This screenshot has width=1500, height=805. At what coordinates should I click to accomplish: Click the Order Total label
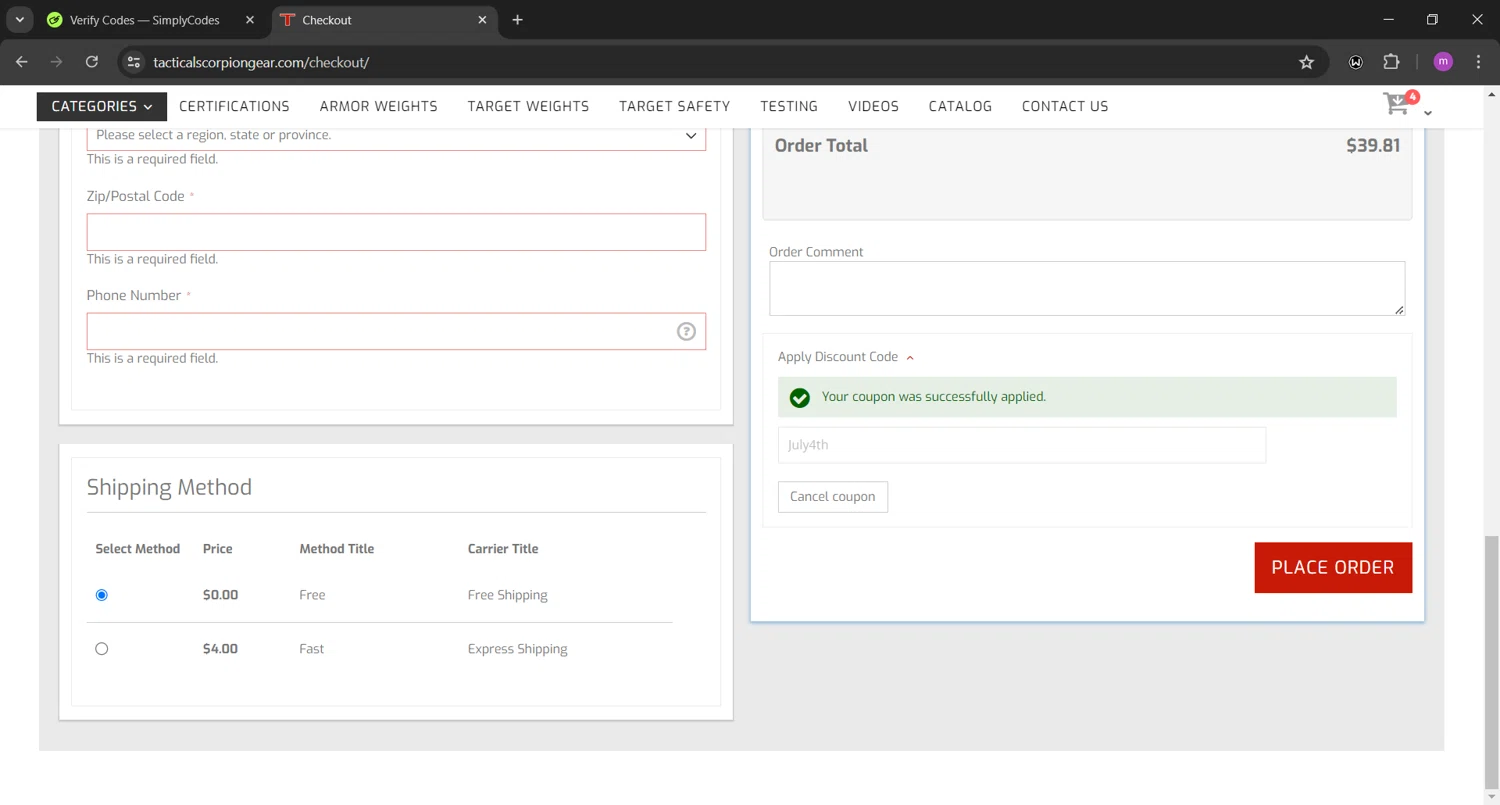tap(821, 146)
